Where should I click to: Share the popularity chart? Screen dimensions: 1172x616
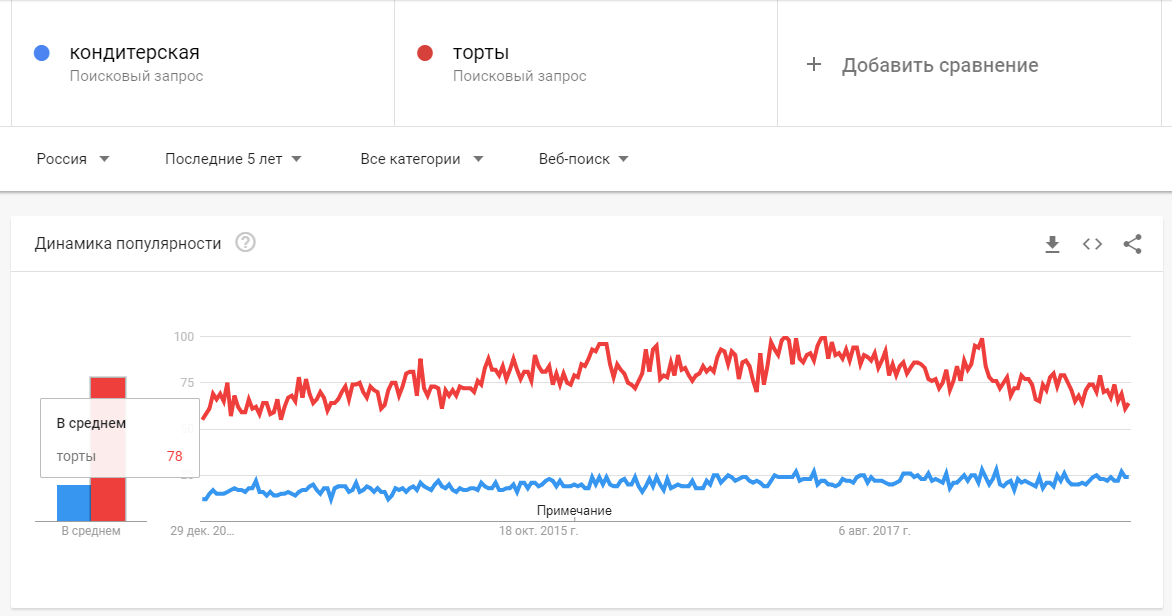(1132, 244)
